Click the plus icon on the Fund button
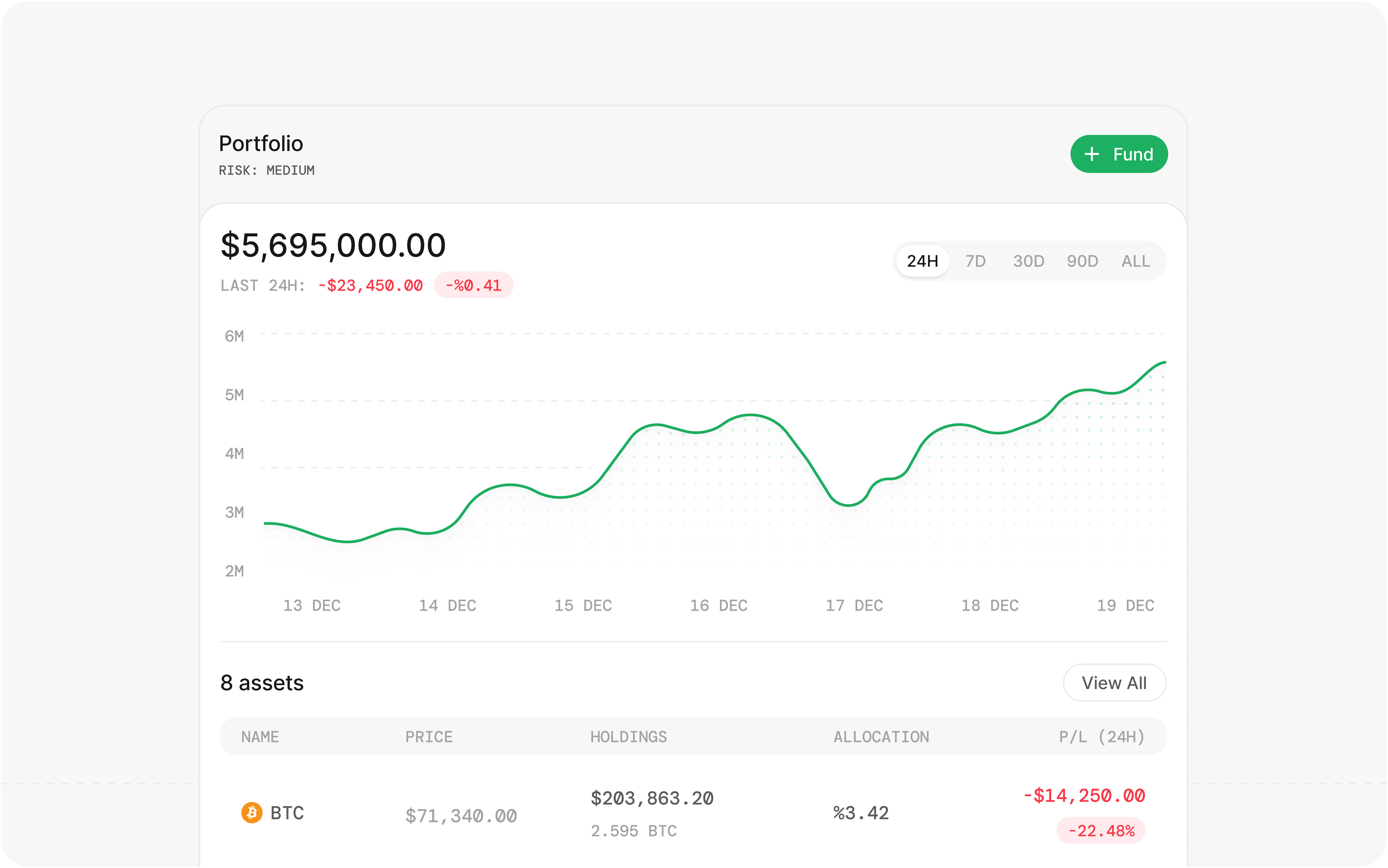1388x868 pixels. coord(1092,154)
